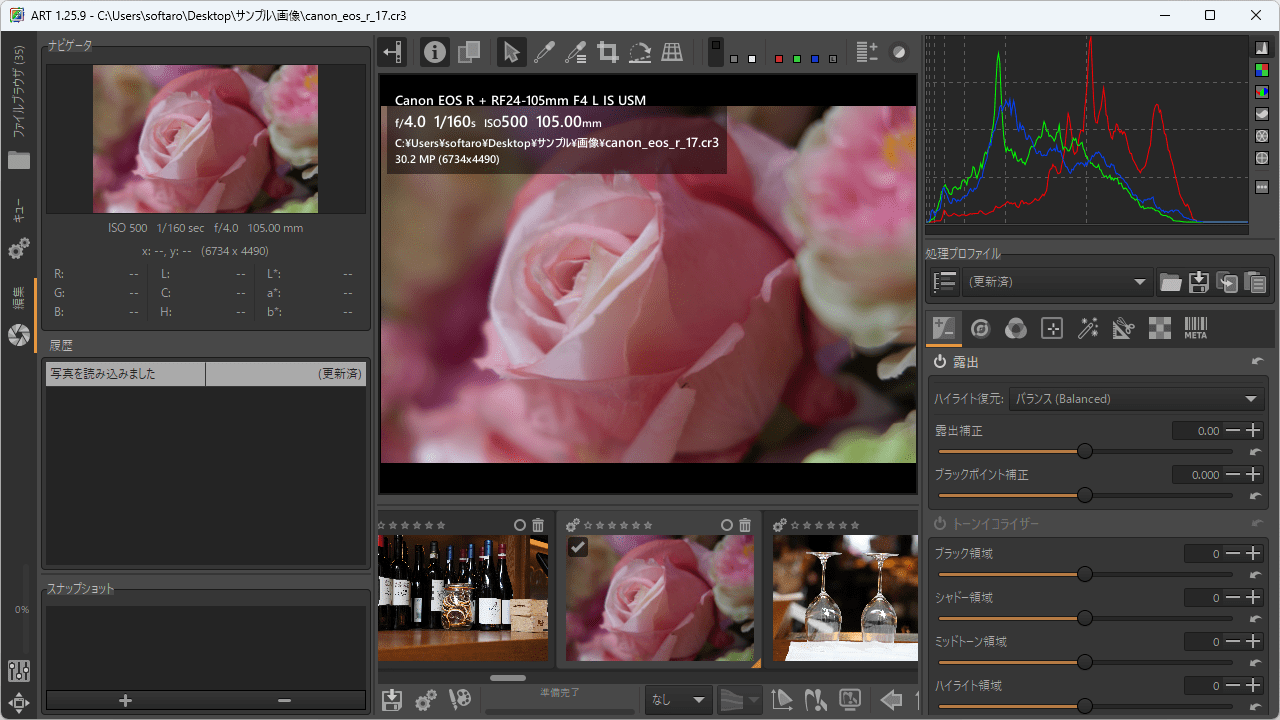Switch to the META tab

[1195, 328]
